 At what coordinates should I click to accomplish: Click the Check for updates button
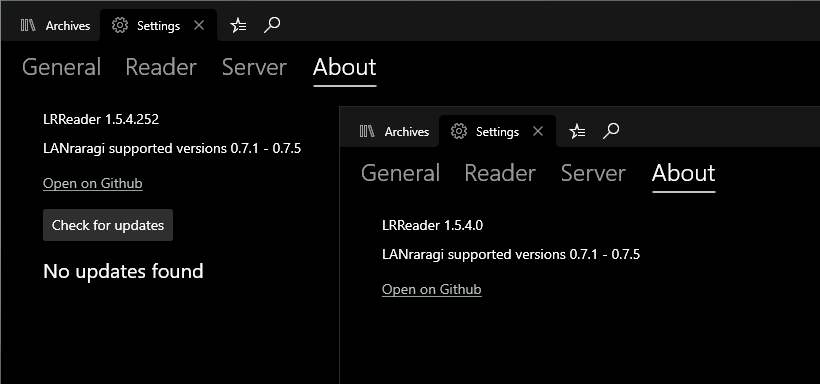coord(108,225)
